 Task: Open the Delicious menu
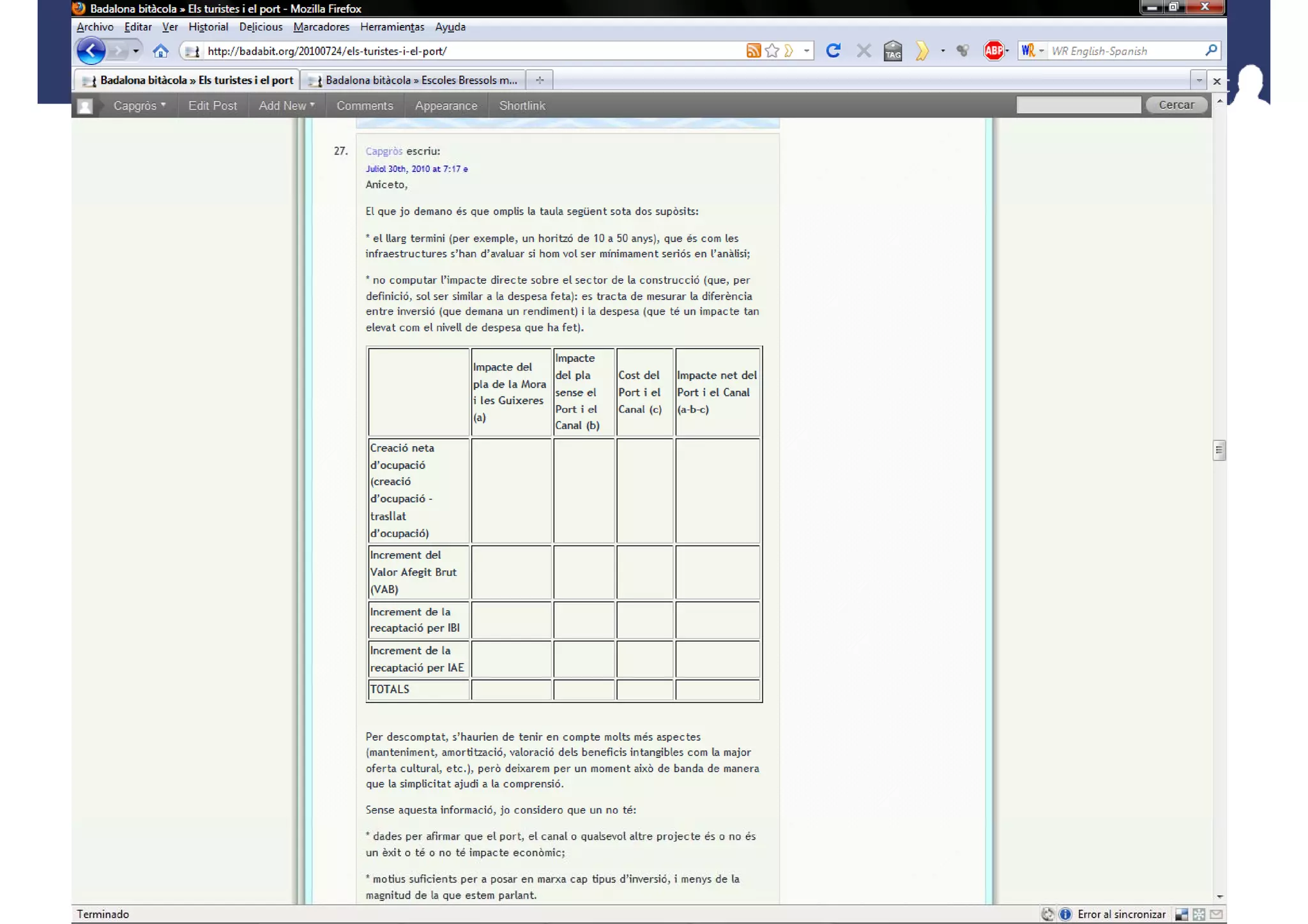tap(261, 27)
